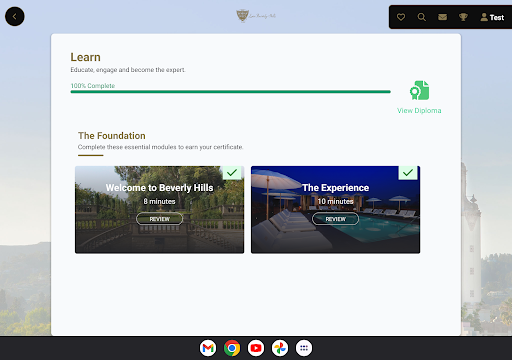Launch YouTube from the shelf
This screenshot has height=360, width=512.
click(x=256, y=348)
